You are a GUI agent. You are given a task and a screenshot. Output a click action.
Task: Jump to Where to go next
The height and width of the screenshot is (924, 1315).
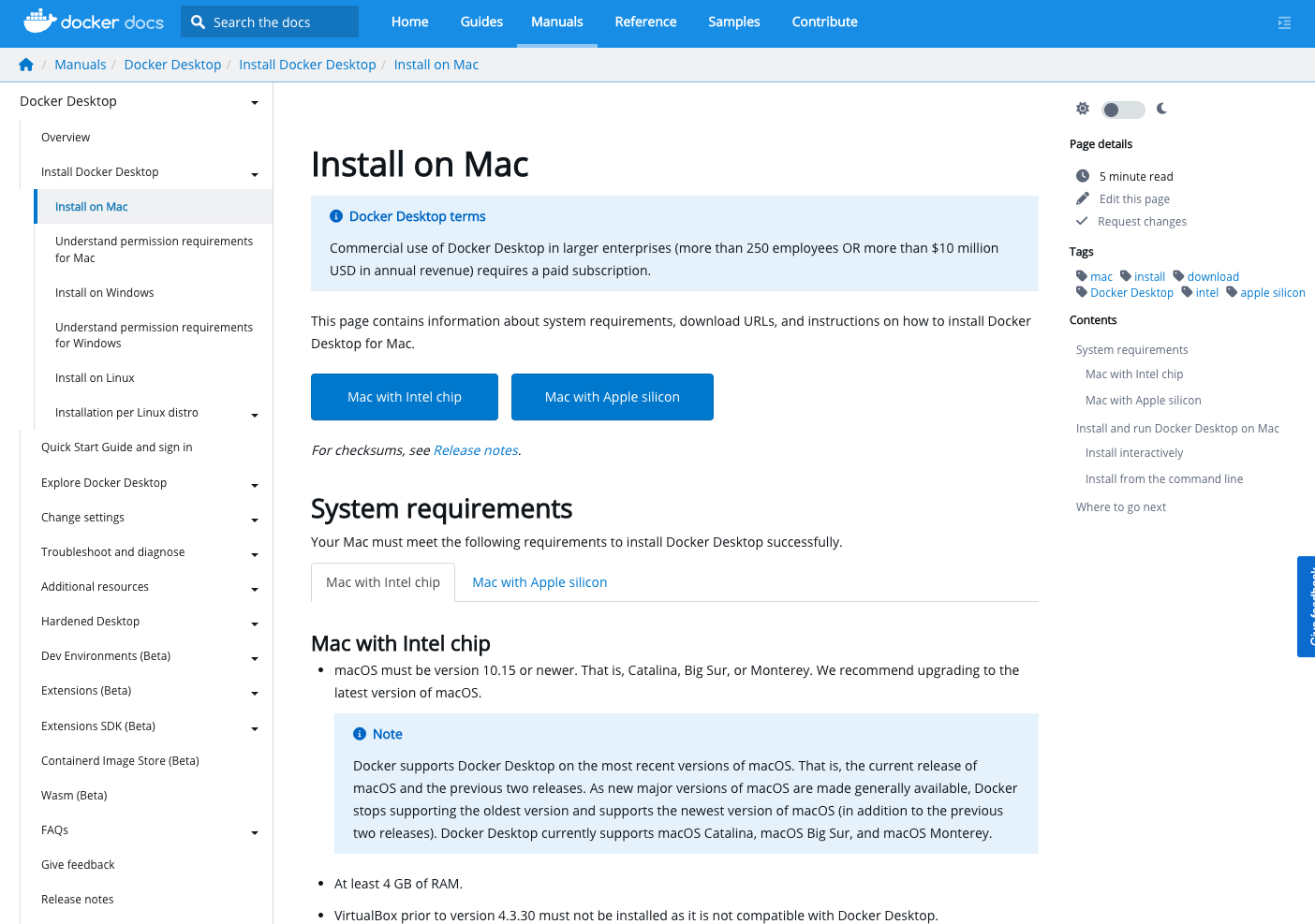click(x=1121, y=507)
